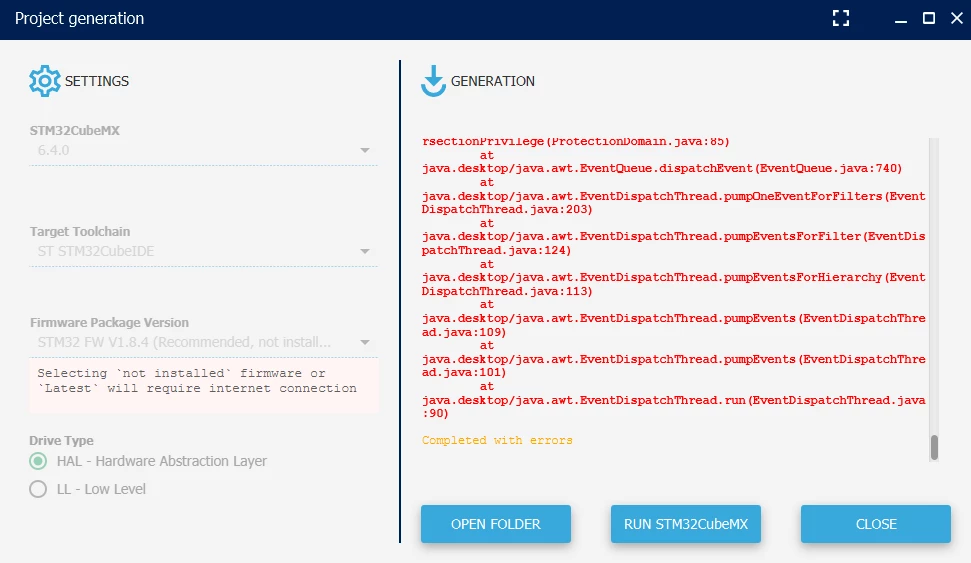
Task: Select HAL - Hardware Abstraction Layer radio button
Action: [x=38, y=461]
